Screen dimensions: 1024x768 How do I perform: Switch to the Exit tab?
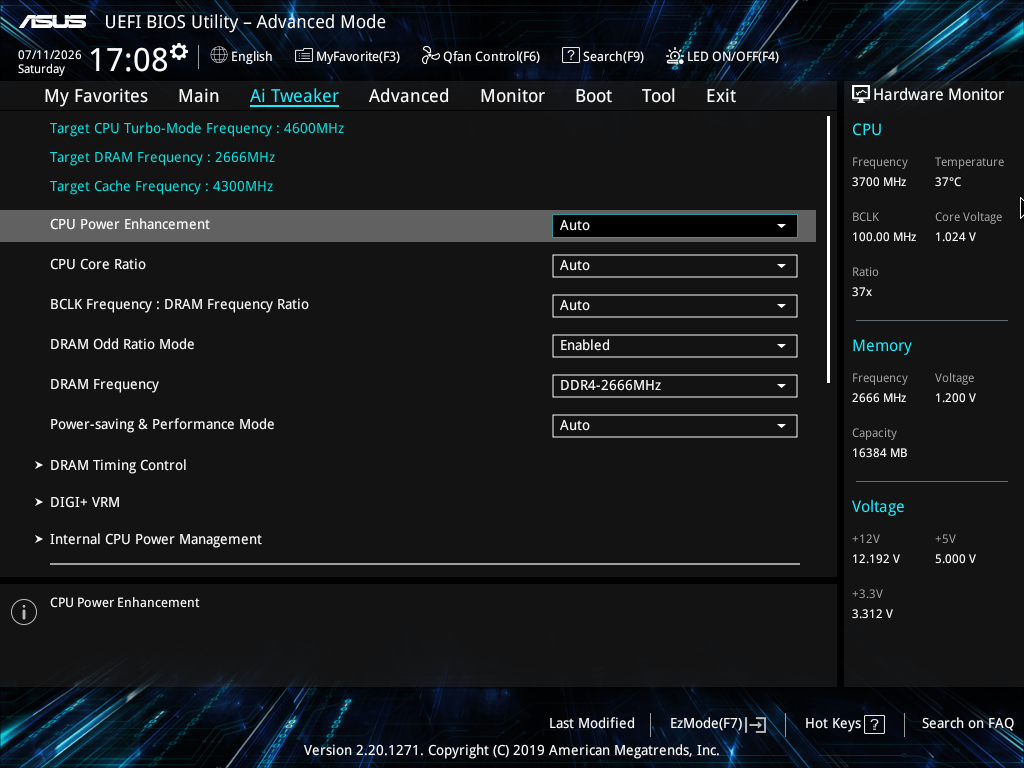coord(721,96)
